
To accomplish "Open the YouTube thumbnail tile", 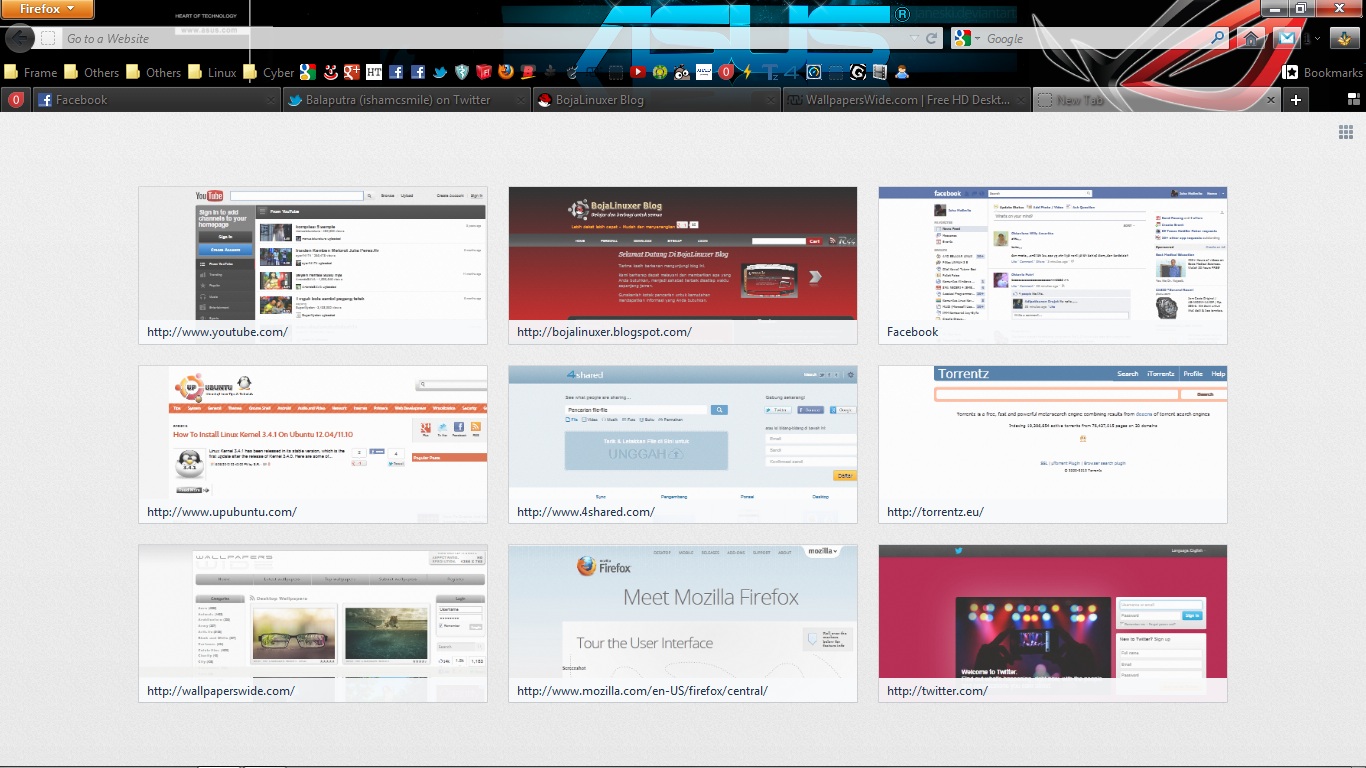I will pyautogui.click(x=313, y=265).
